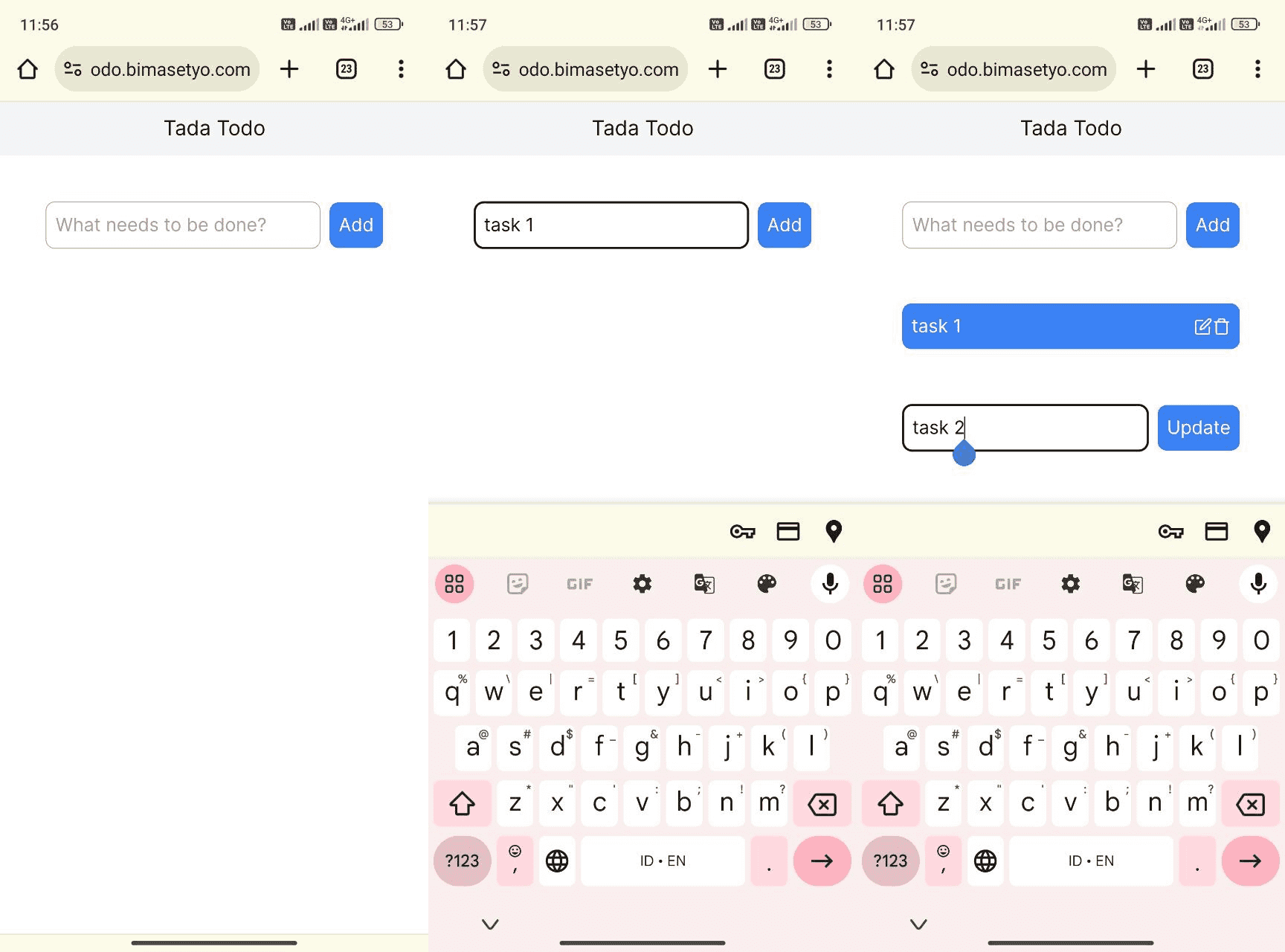Tap the home icon in the 11:56 screen

28,69
